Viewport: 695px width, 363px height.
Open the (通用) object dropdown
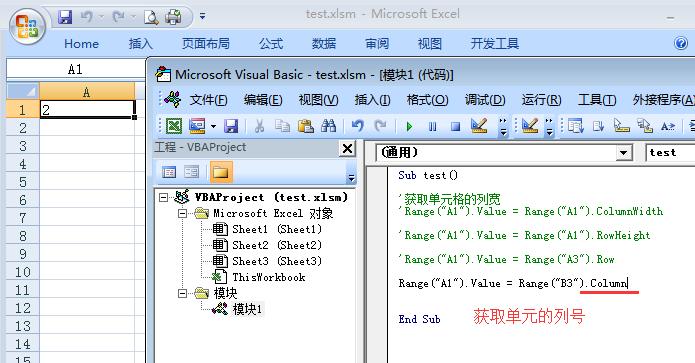(623, 153)
